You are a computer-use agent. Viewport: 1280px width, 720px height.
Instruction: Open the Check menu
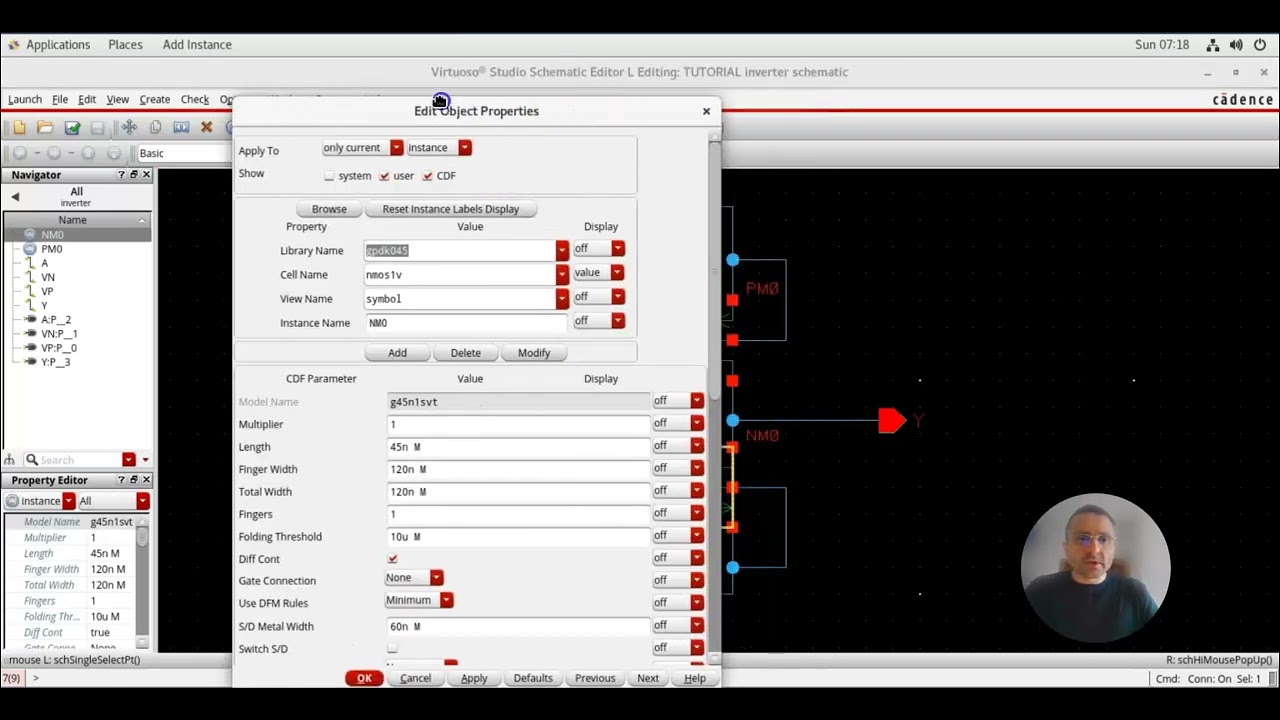[195, 99]
